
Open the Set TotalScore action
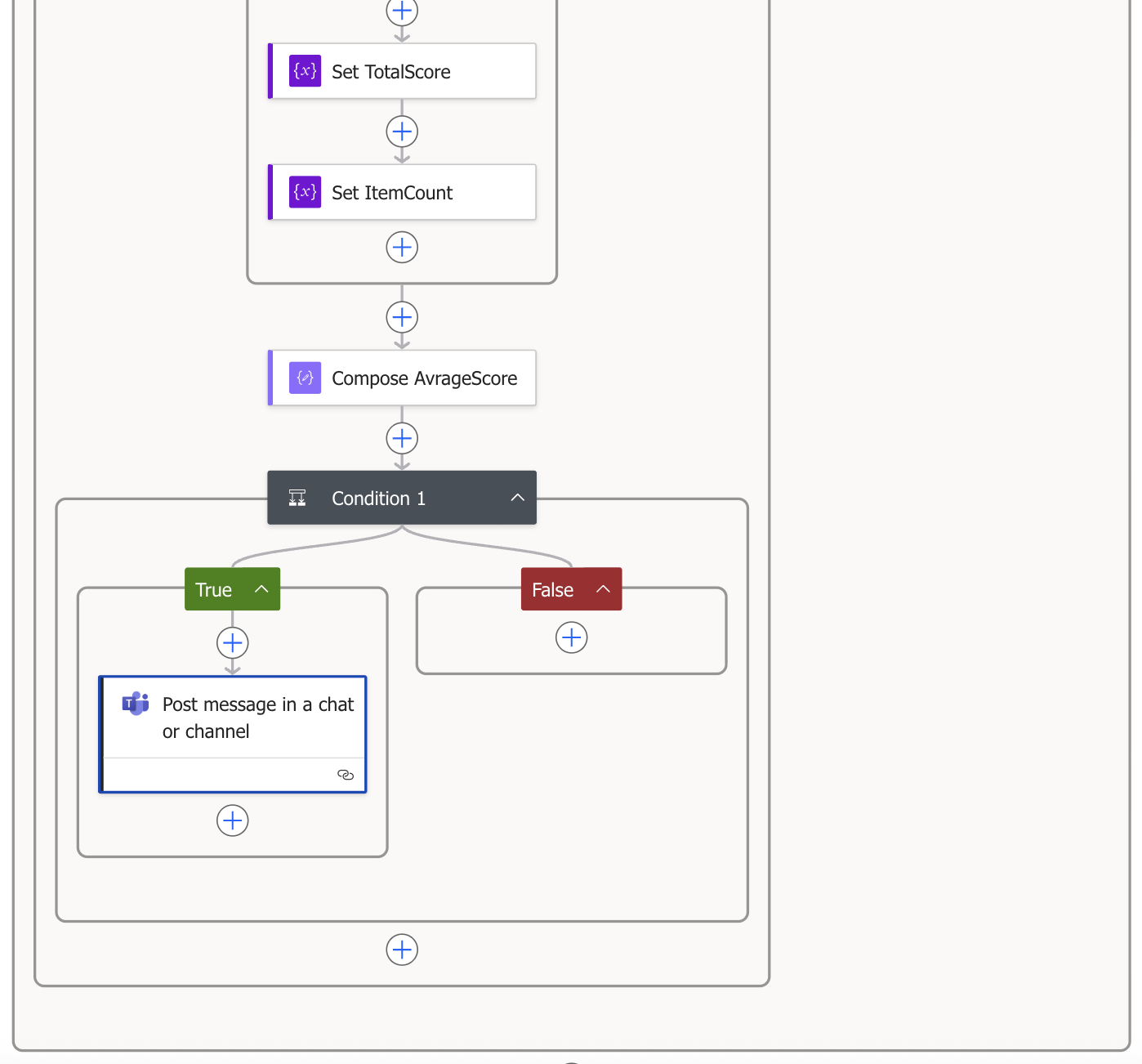tap(391, 72)
